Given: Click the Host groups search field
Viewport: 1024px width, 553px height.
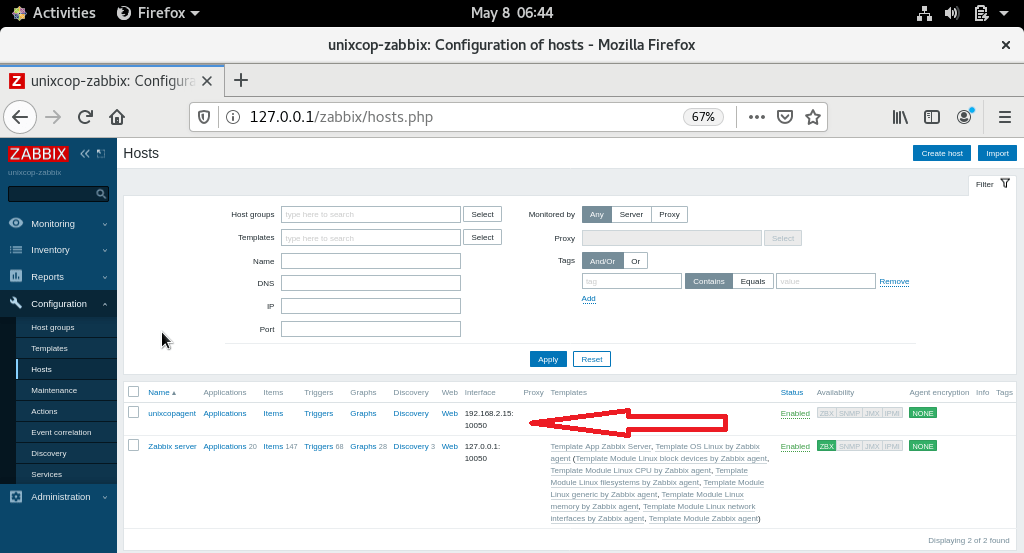Looking at the screenshot, I should 371,214.
